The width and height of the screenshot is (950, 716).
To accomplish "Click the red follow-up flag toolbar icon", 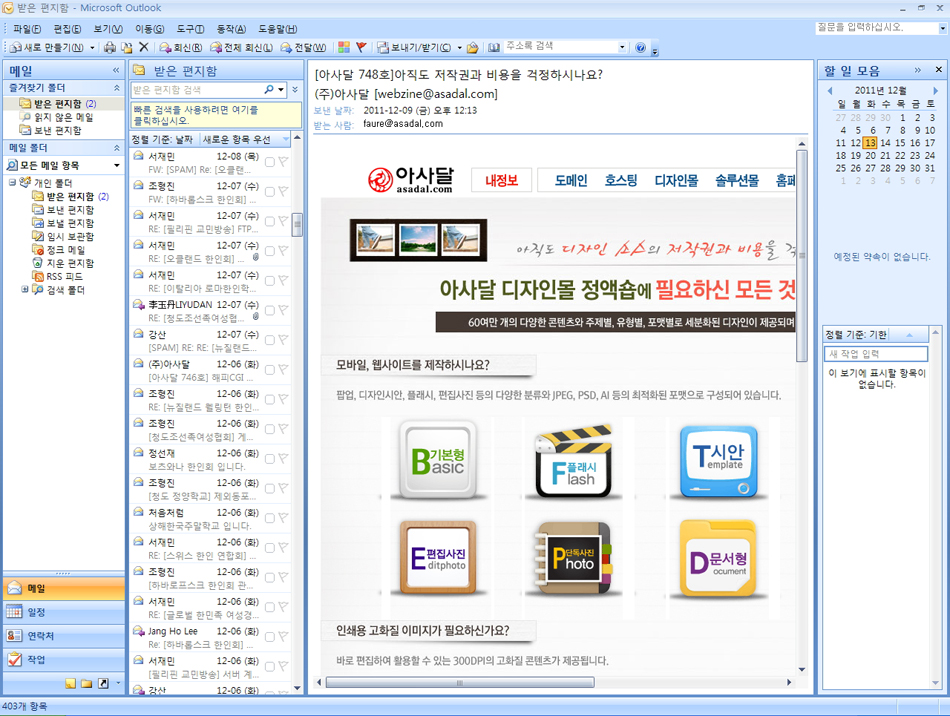I will point(361,47).
